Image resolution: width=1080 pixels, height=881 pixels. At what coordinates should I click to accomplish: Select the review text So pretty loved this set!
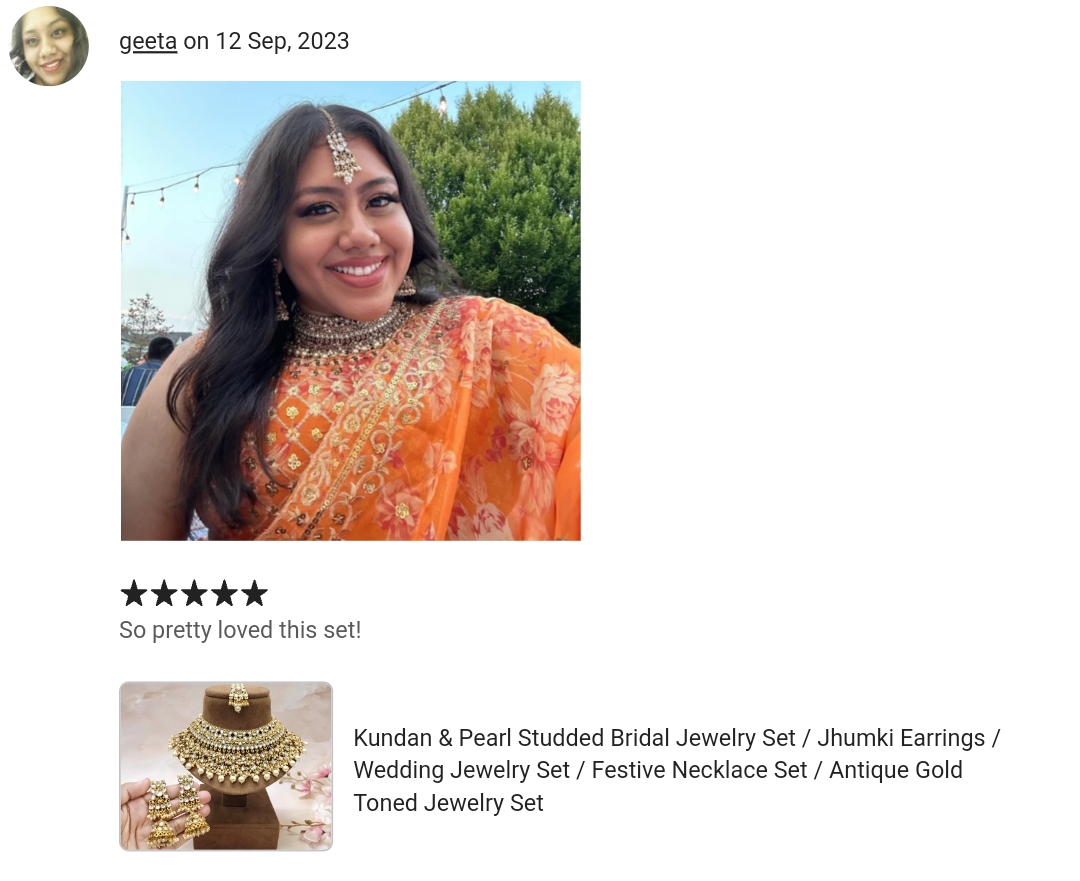point(240,630)
